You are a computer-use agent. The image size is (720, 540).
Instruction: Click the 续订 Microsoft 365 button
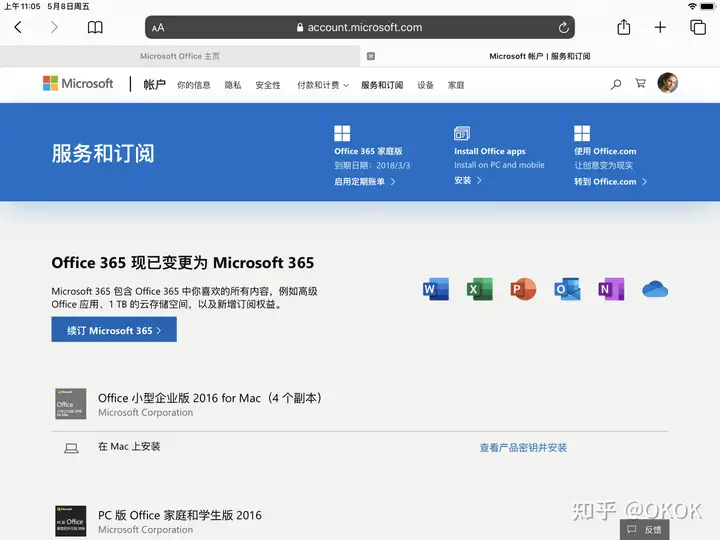(114, 330)
